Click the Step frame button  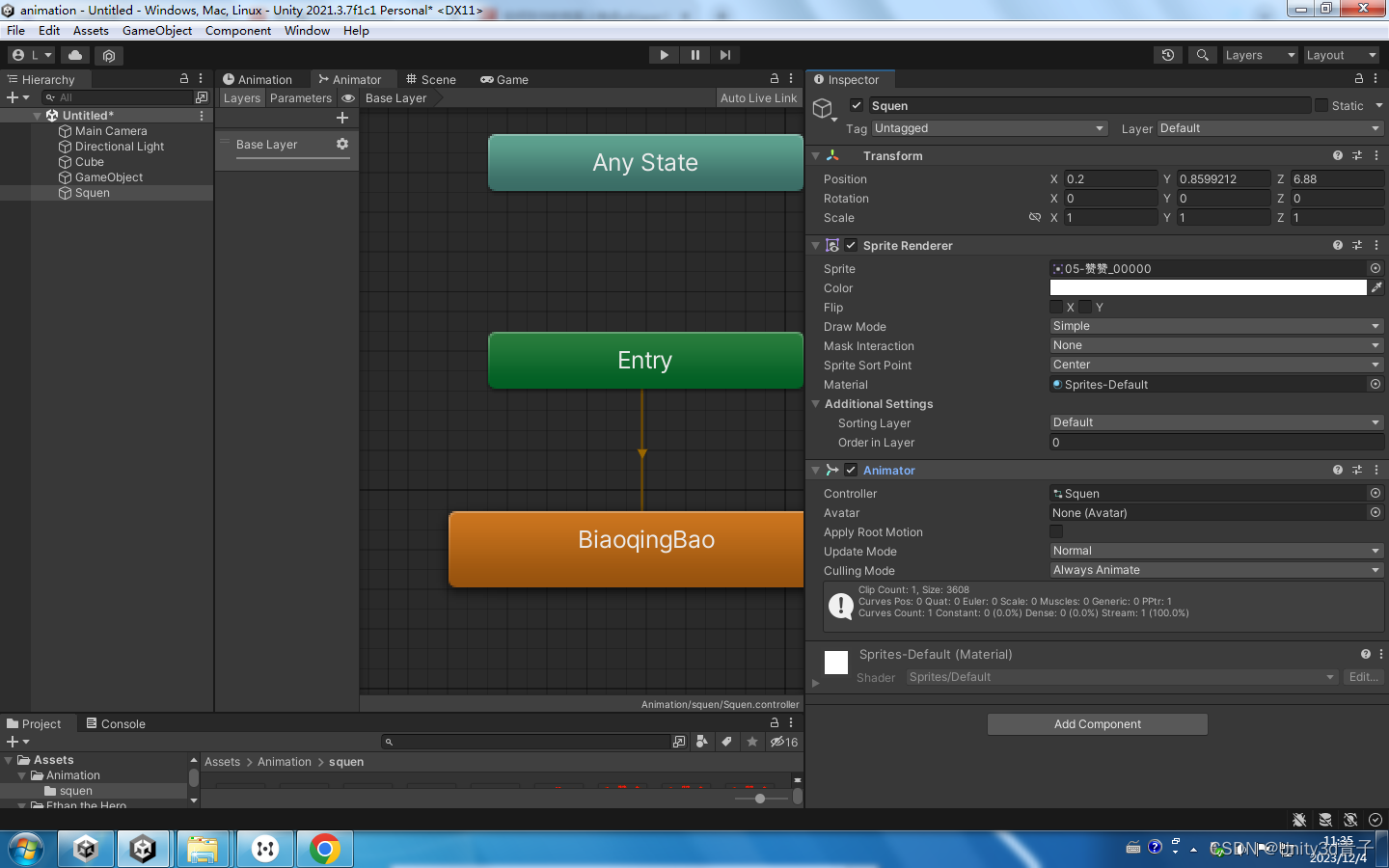pyautogui.click(x=725, y=55)
